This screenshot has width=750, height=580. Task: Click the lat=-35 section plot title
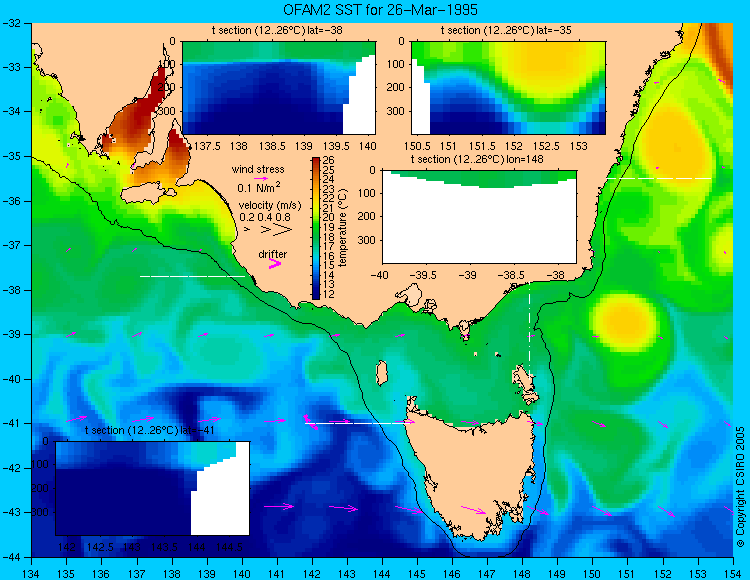coord(506,31)
